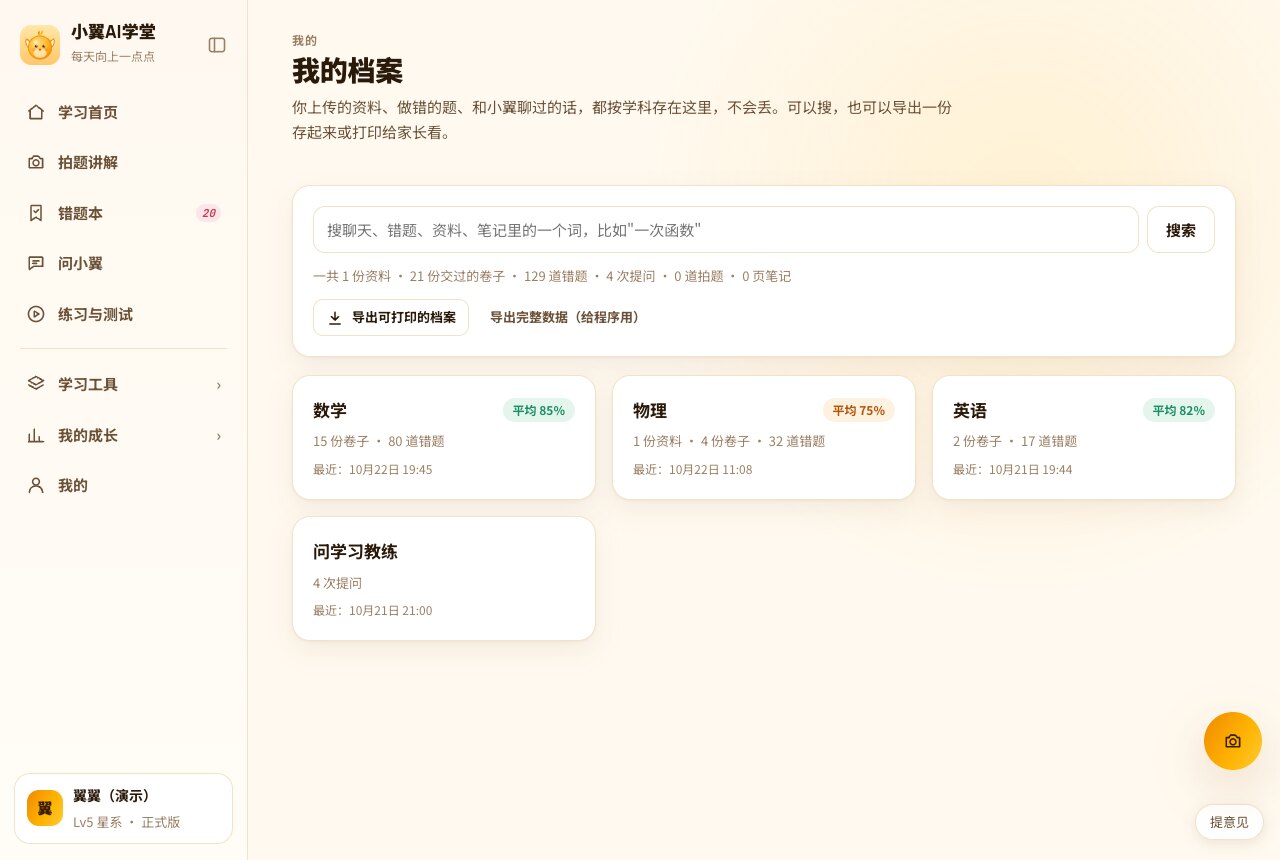Open the 数学 subject card
Image resolution: width=1280 pixels, height=860 pixels.
pos(444,438)
